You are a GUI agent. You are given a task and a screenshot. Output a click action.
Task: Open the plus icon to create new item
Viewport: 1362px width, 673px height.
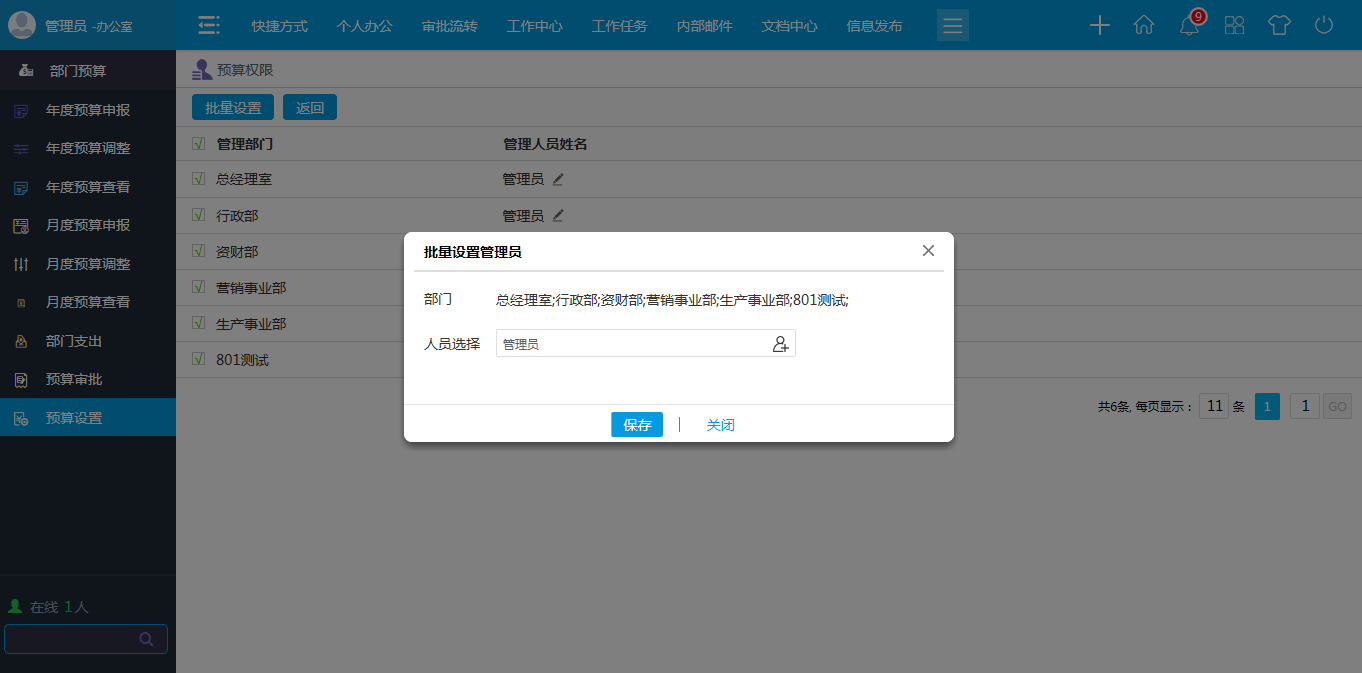[1099, 25]
